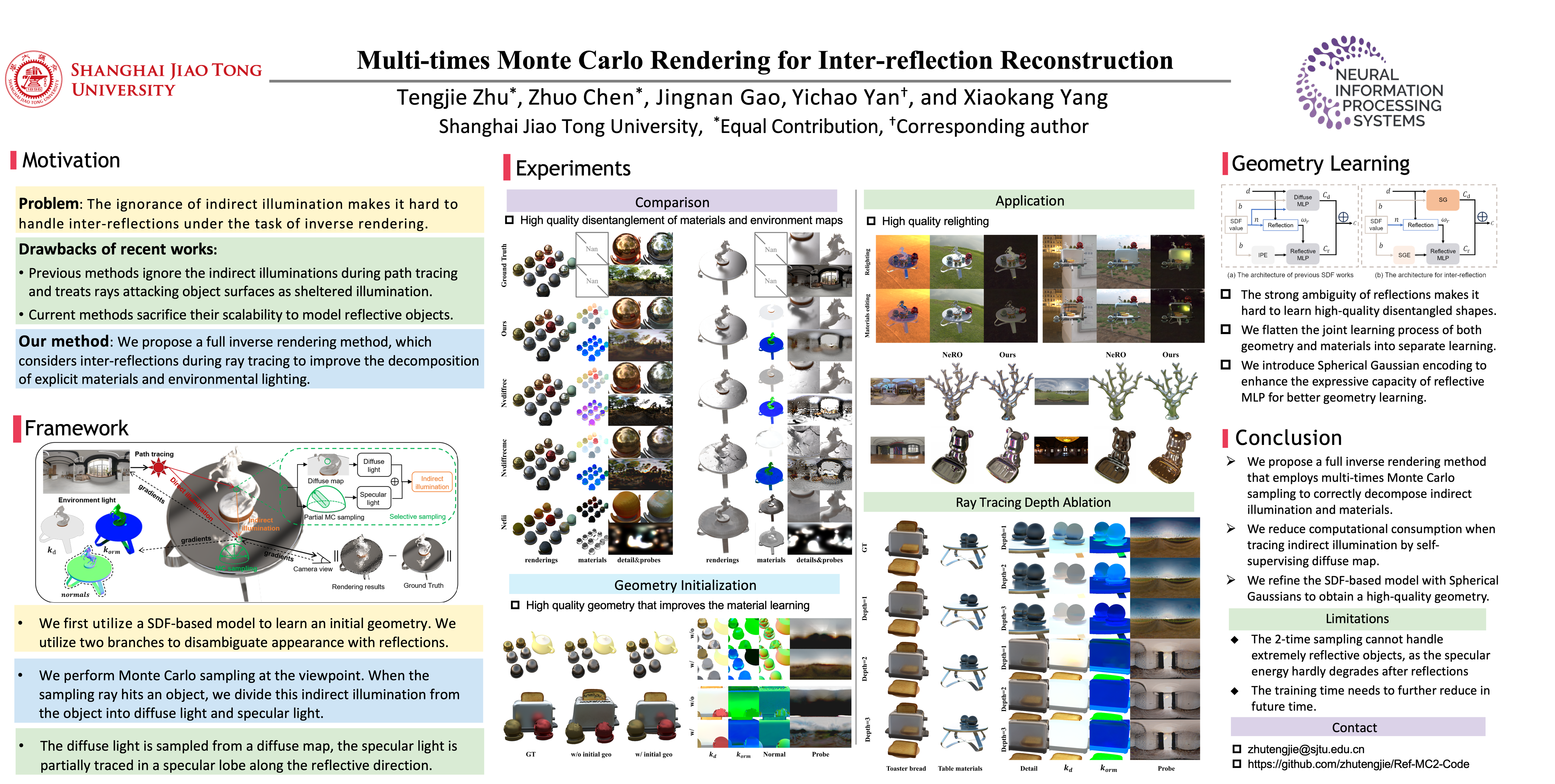Click the orange SG block in architecture diagram

[1442, 200]
